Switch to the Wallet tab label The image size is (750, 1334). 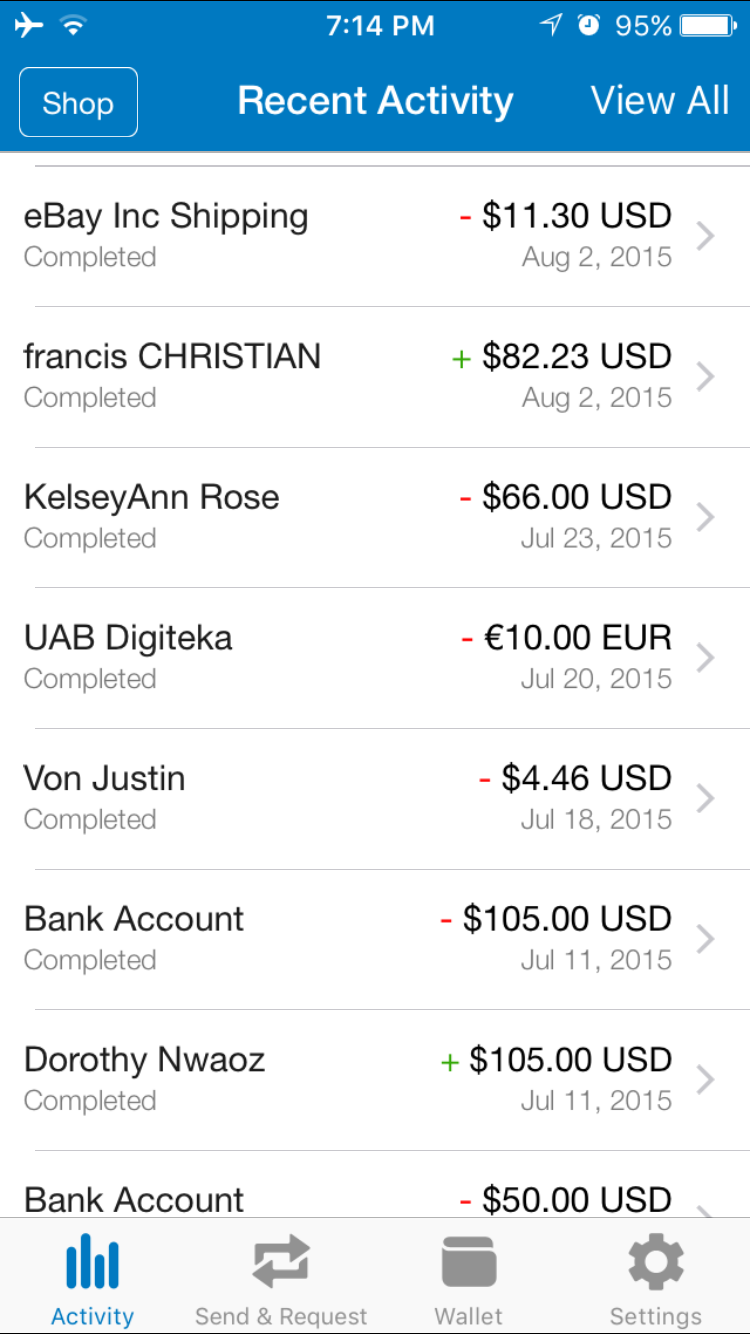pyautogui.click(x=469, y=1316)
